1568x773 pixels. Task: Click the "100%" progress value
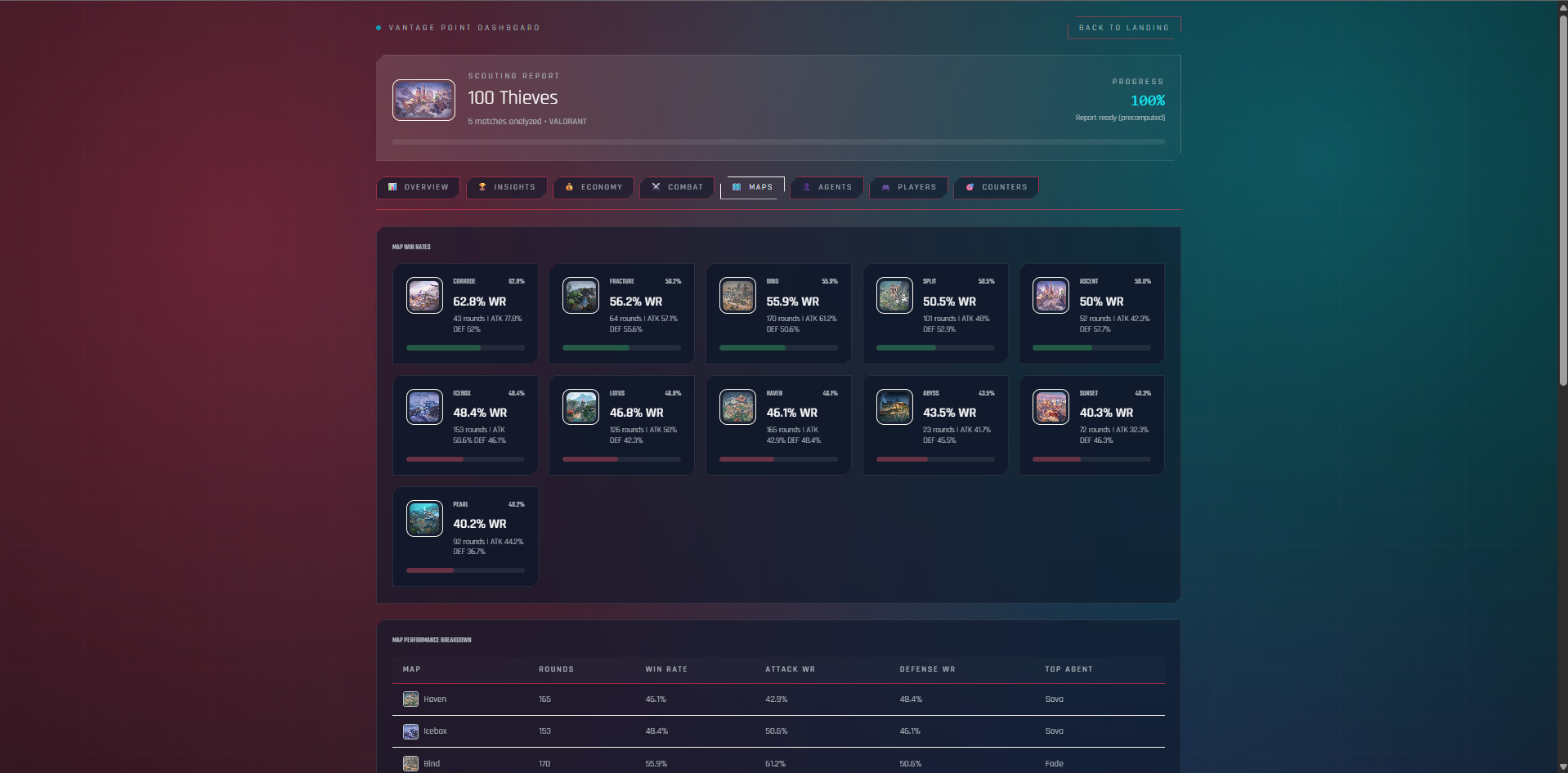coord(1148,101)
